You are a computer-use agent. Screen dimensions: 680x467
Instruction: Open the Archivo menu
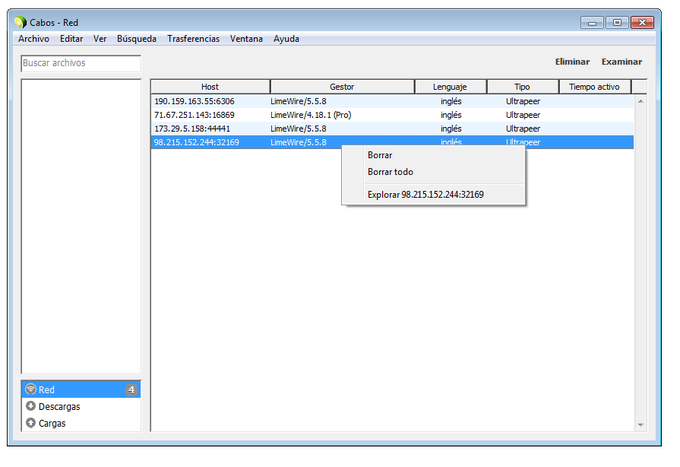click(x=34, y=39)
